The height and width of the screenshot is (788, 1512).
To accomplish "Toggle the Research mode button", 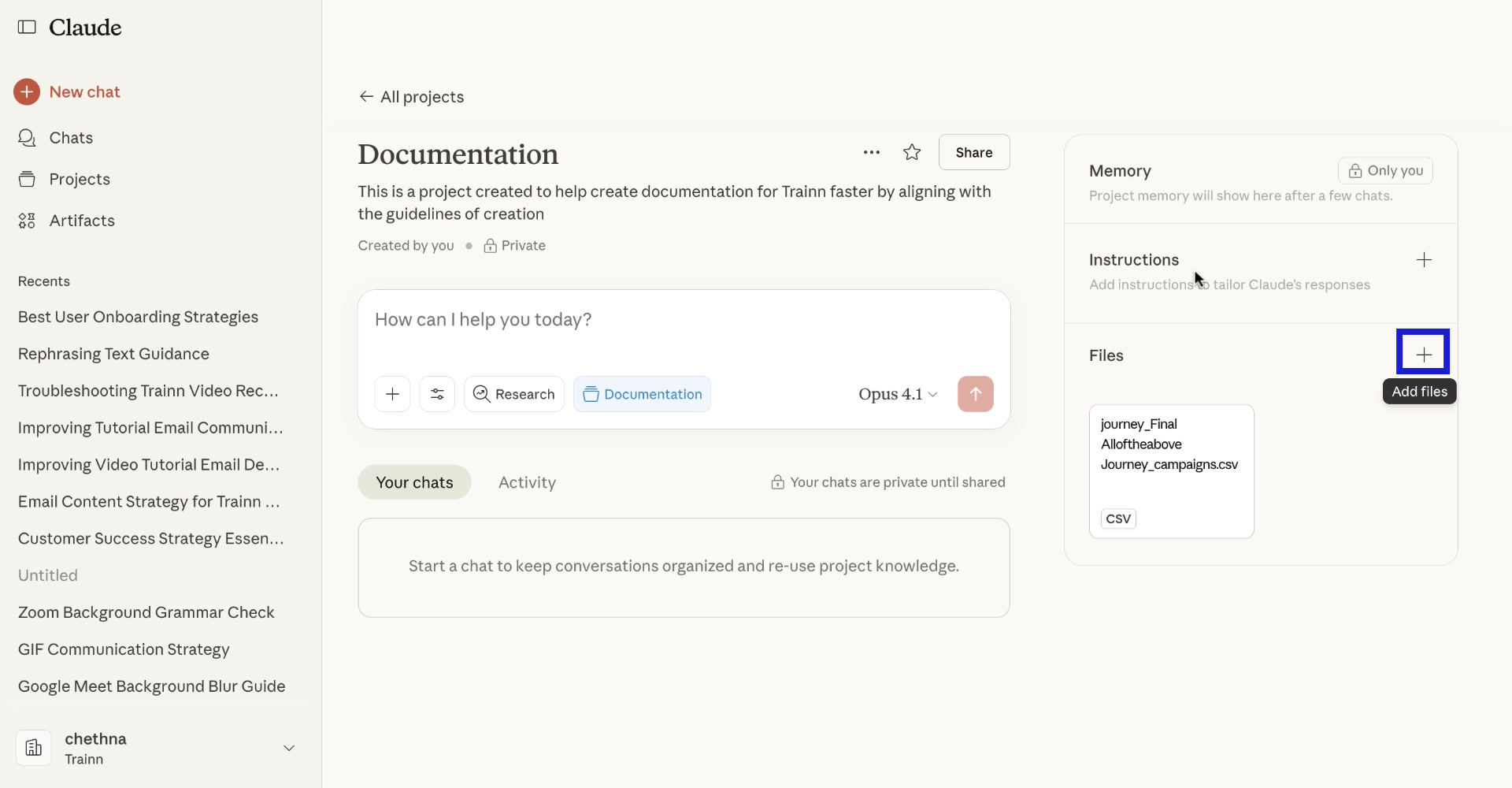I will point(514,395).
